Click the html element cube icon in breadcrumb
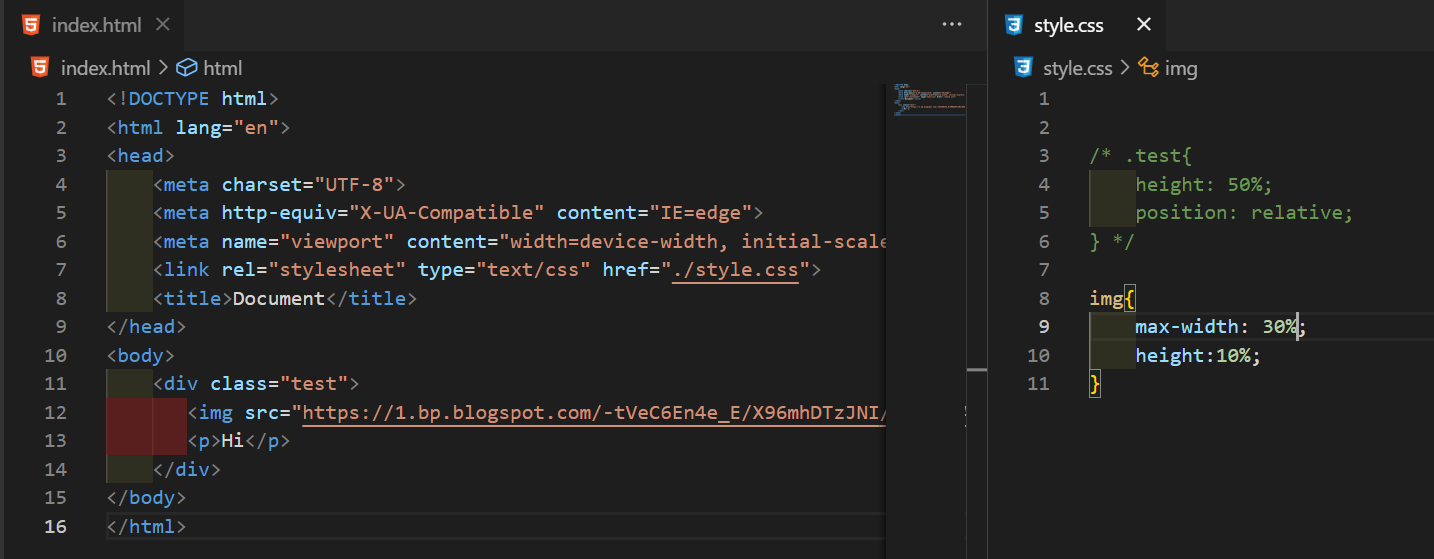The height and width of the screenshot is (559, 1434). coord(185,68)
